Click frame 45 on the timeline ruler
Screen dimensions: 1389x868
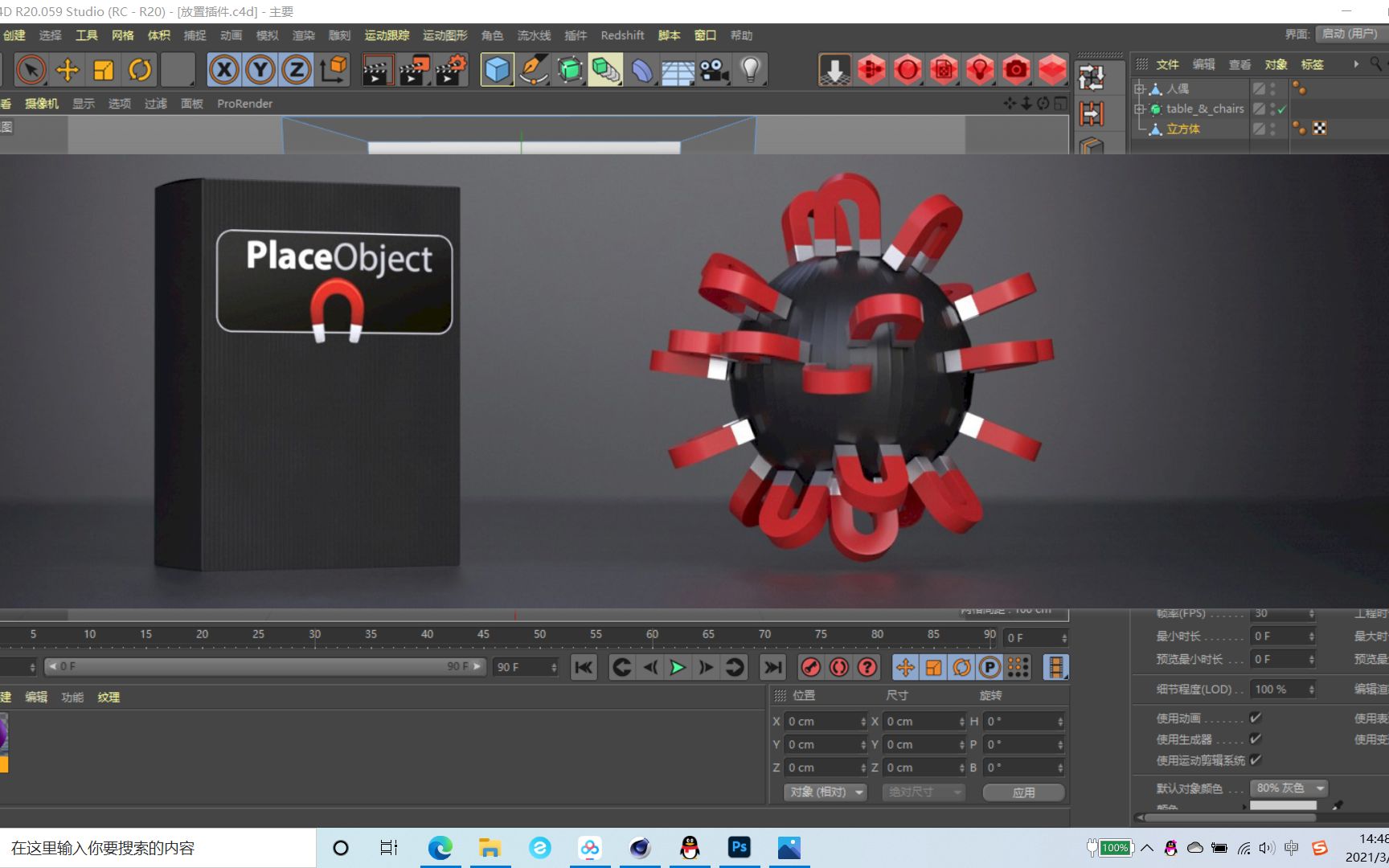pos(483,634)
